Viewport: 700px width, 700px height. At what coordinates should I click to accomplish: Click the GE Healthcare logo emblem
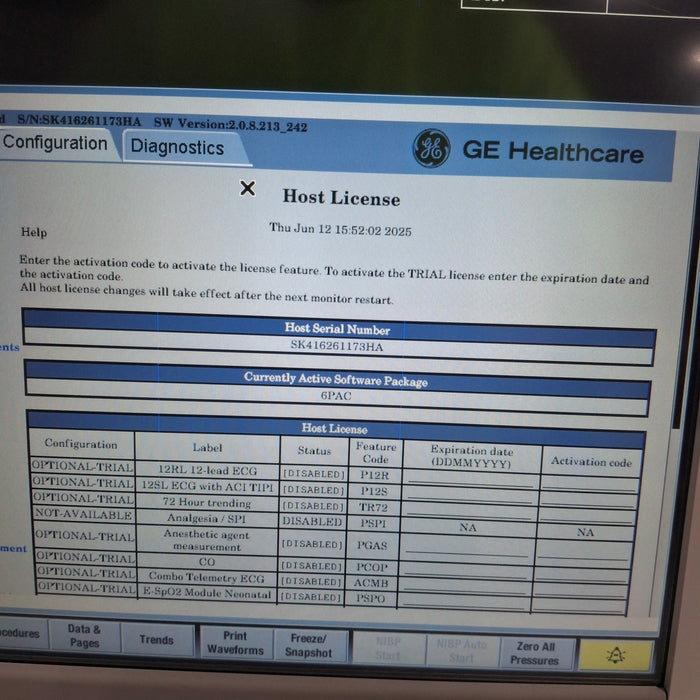click(431, 148)
